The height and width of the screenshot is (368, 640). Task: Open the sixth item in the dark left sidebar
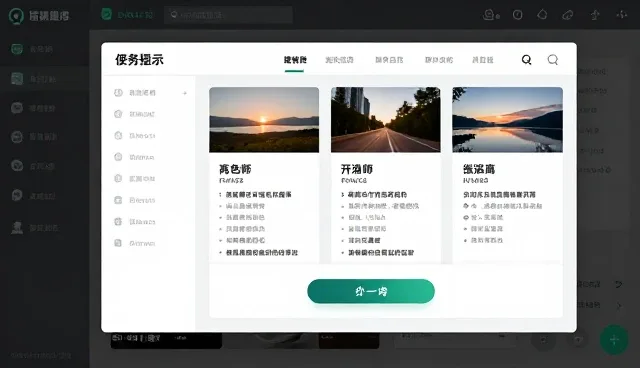pos(44,195)
